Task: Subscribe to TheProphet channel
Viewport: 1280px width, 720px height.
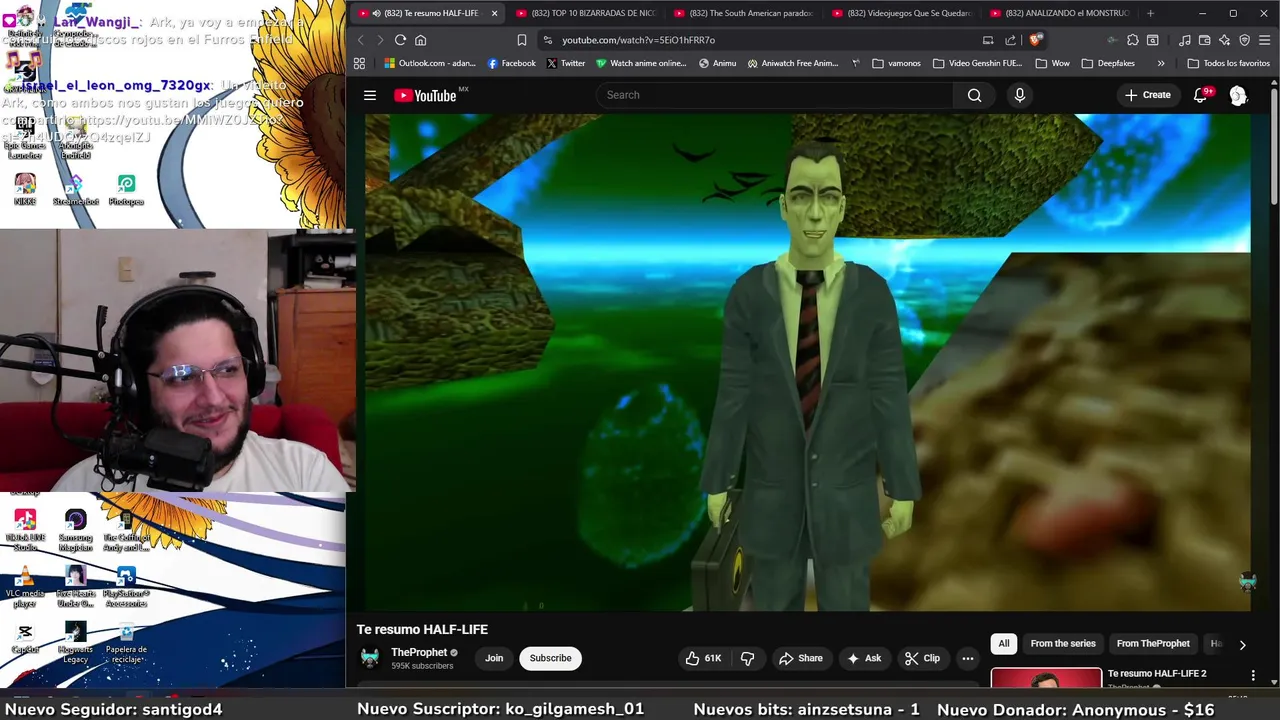Action: (550, 658)
